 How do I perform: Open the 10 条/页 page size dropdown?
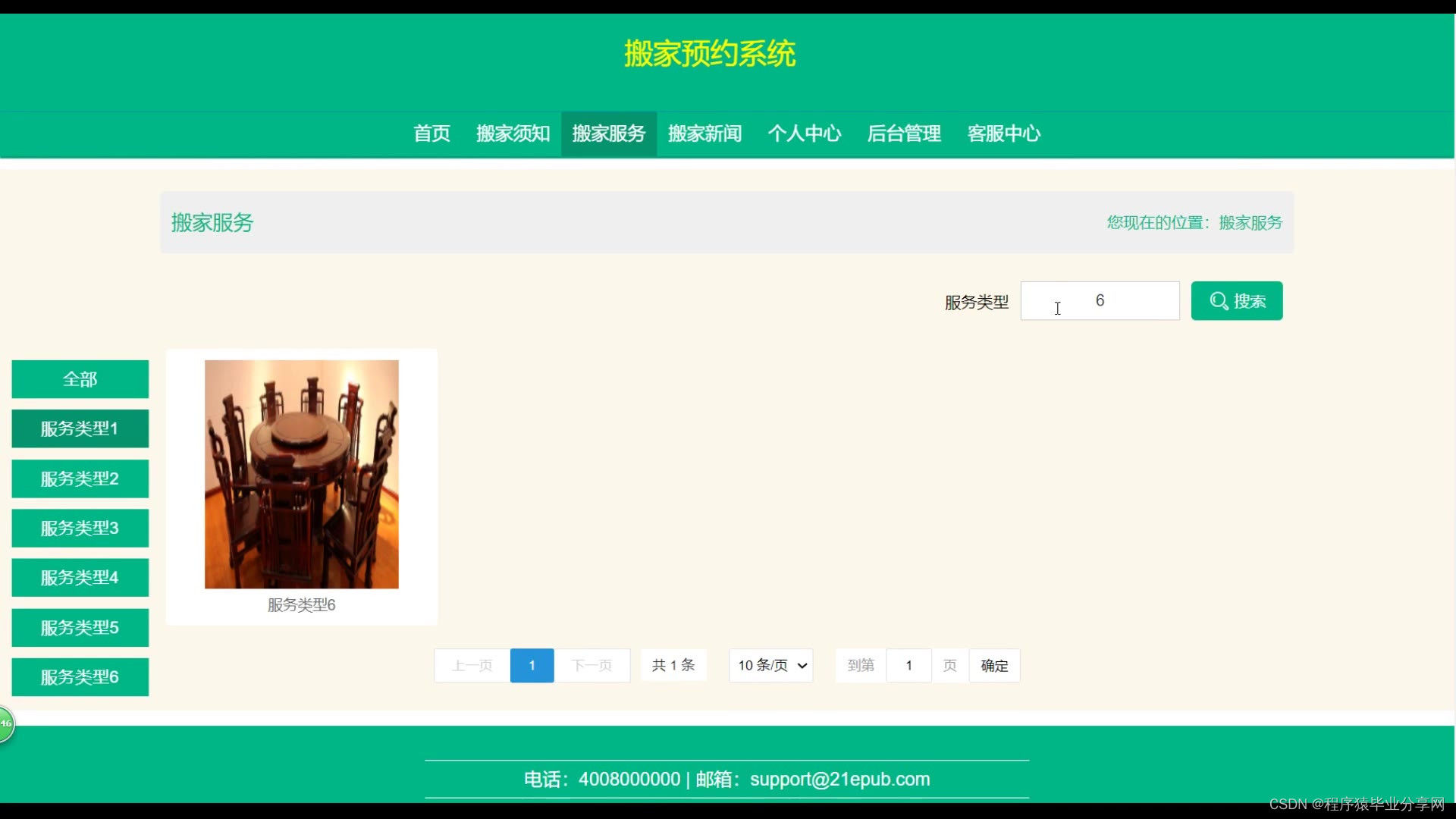click(x=770, y=665)
